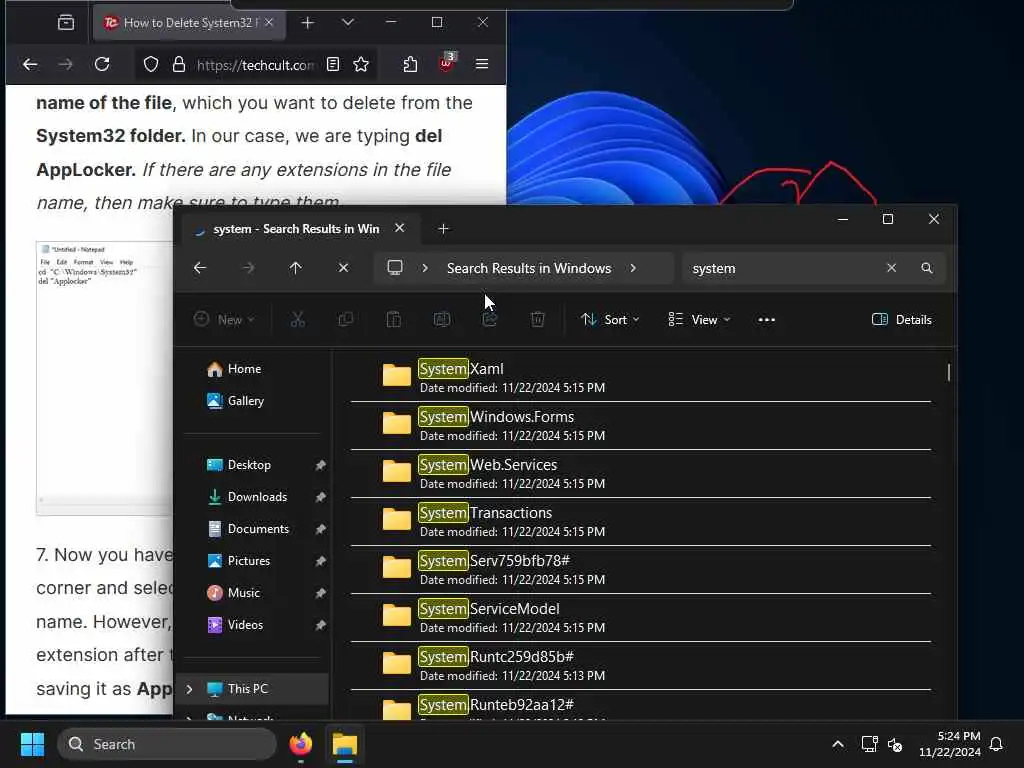Open the New dropdown menu
This screenshot has height=768, width=1024.
pyautogui.click(x=224, y=319)
